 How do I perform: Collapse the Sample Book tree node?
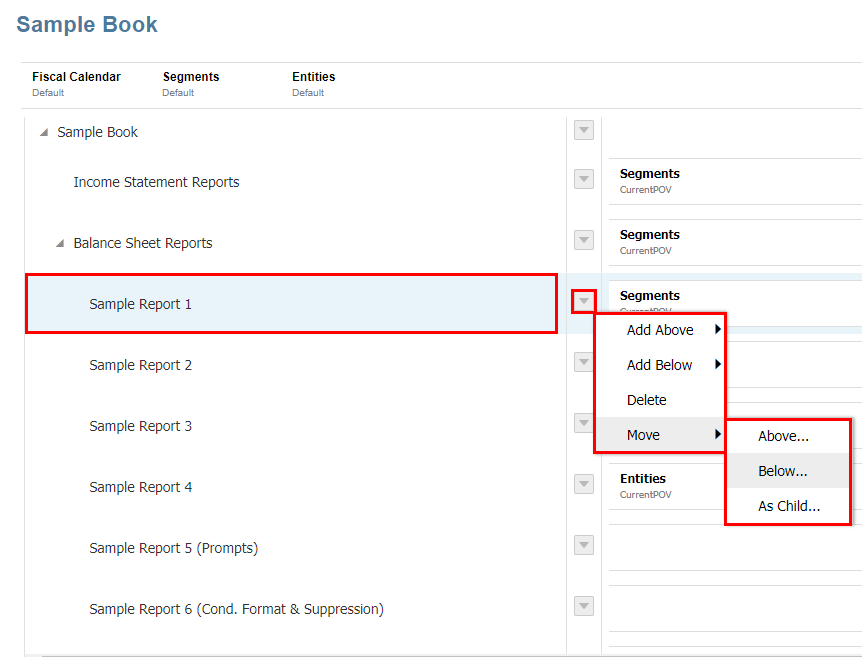point(43,132)
